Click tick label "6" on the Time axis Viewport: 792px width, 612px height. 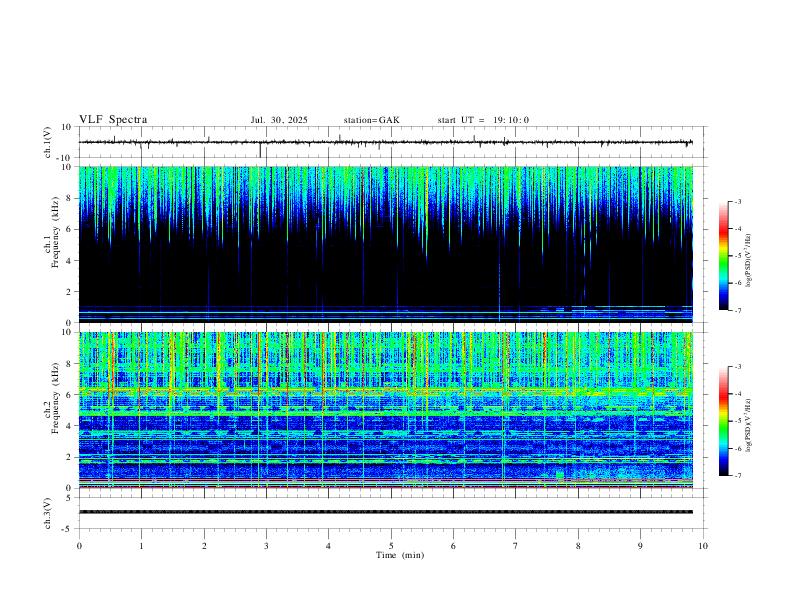[x=454, y=546]
